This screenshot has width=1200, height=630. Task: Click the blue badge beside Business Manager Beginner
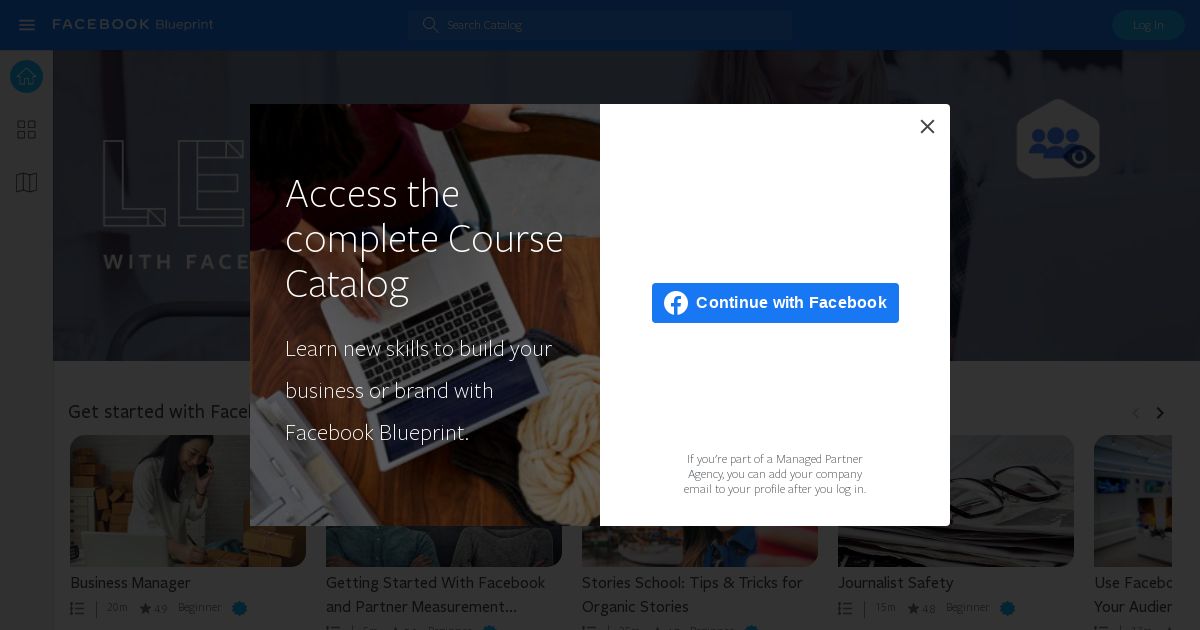(239, 608)
